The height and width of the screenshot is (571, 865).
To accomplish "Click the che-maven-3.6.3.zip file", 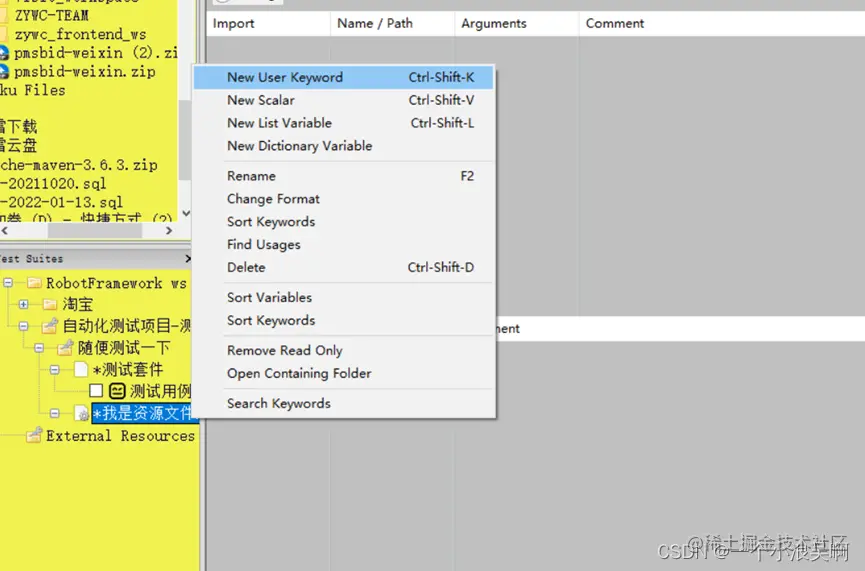I will point(79,165).
